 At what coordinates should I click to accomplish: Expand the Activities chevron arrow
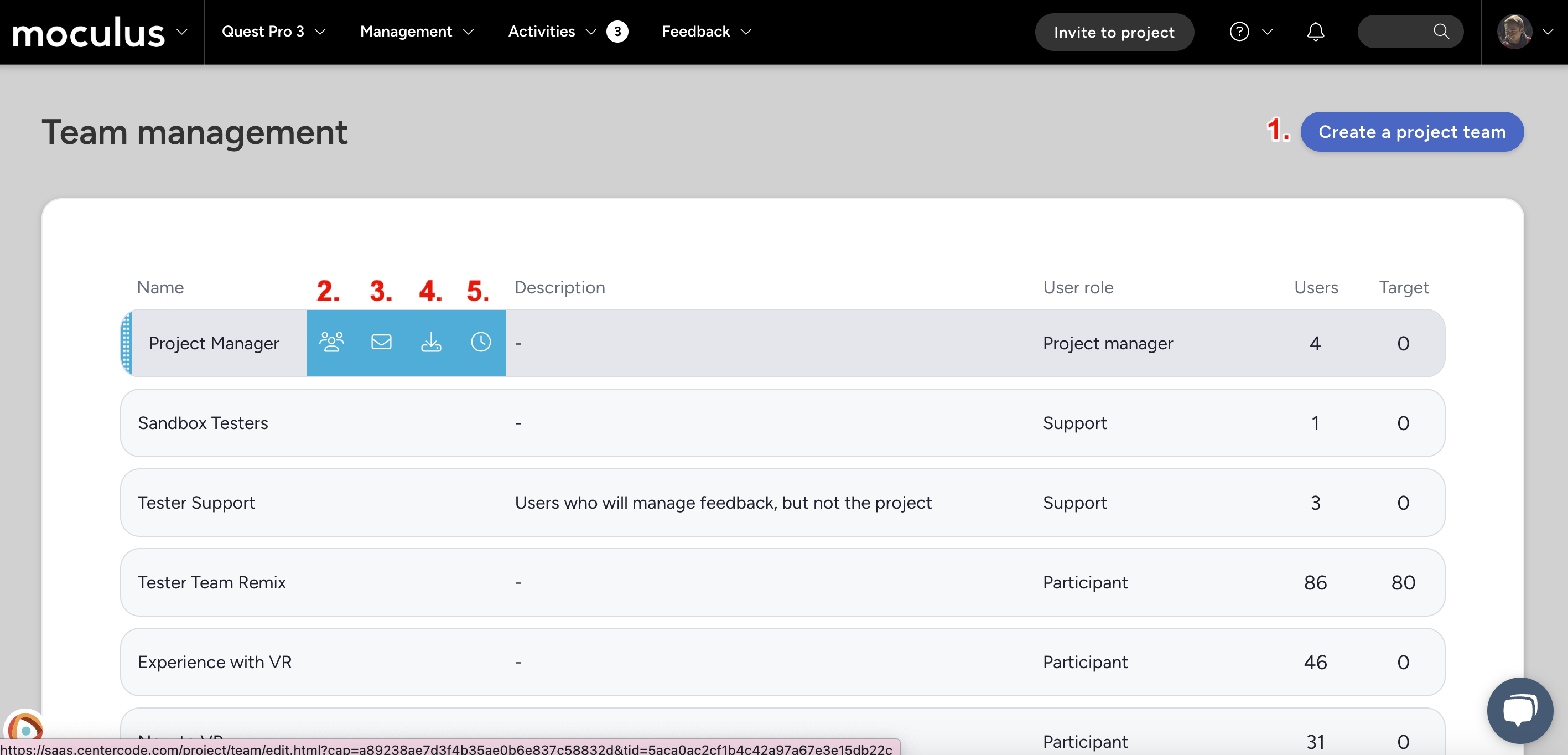[x=590, y=32]
